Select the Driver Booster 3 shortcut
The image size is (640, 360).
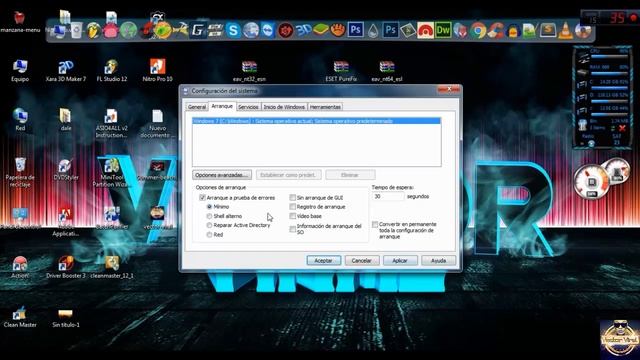click(66, 267)
